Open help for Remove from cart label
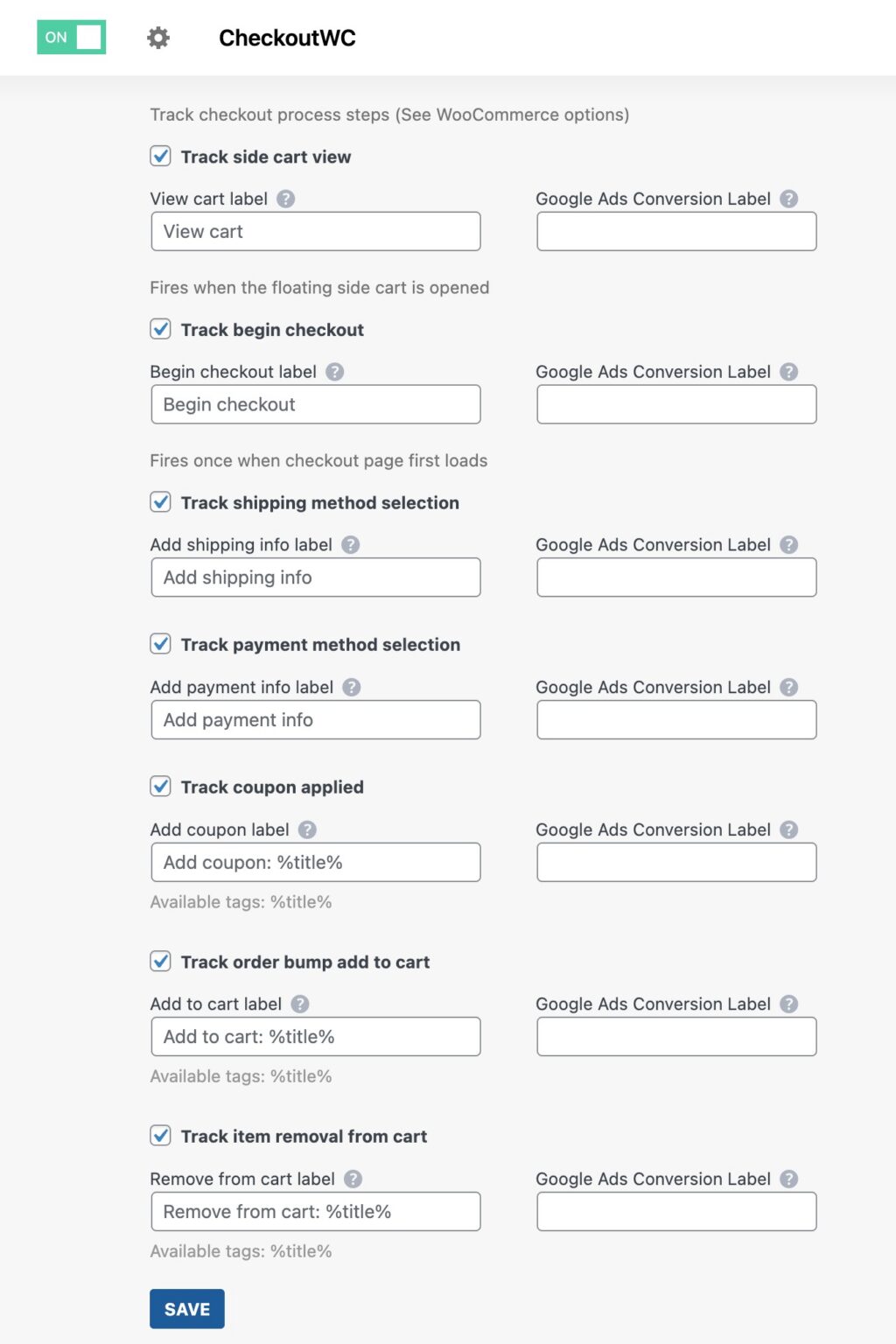Viewport: 896px width, 1344px height. (355, 1179)
